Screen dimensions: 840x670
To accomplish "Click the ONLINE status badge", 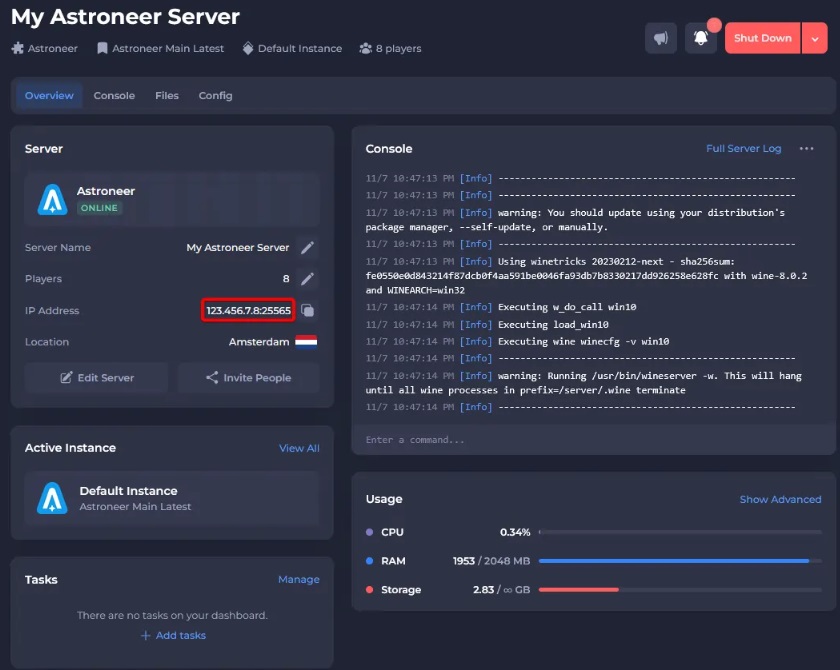I will 99,208.
